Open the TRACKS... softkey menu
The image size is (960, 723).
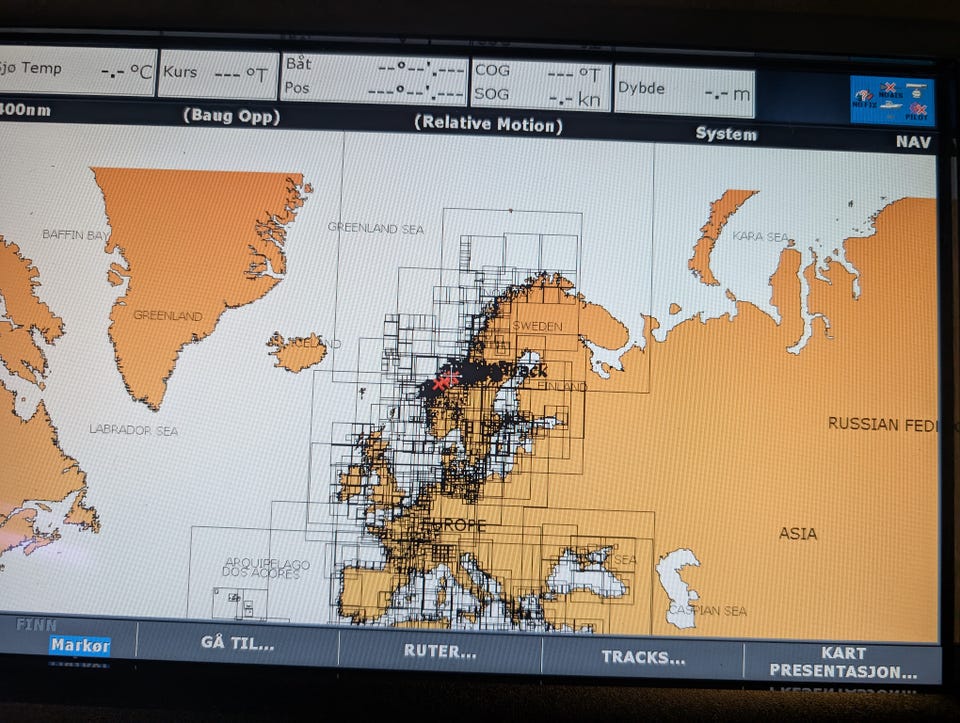(643, 657)
